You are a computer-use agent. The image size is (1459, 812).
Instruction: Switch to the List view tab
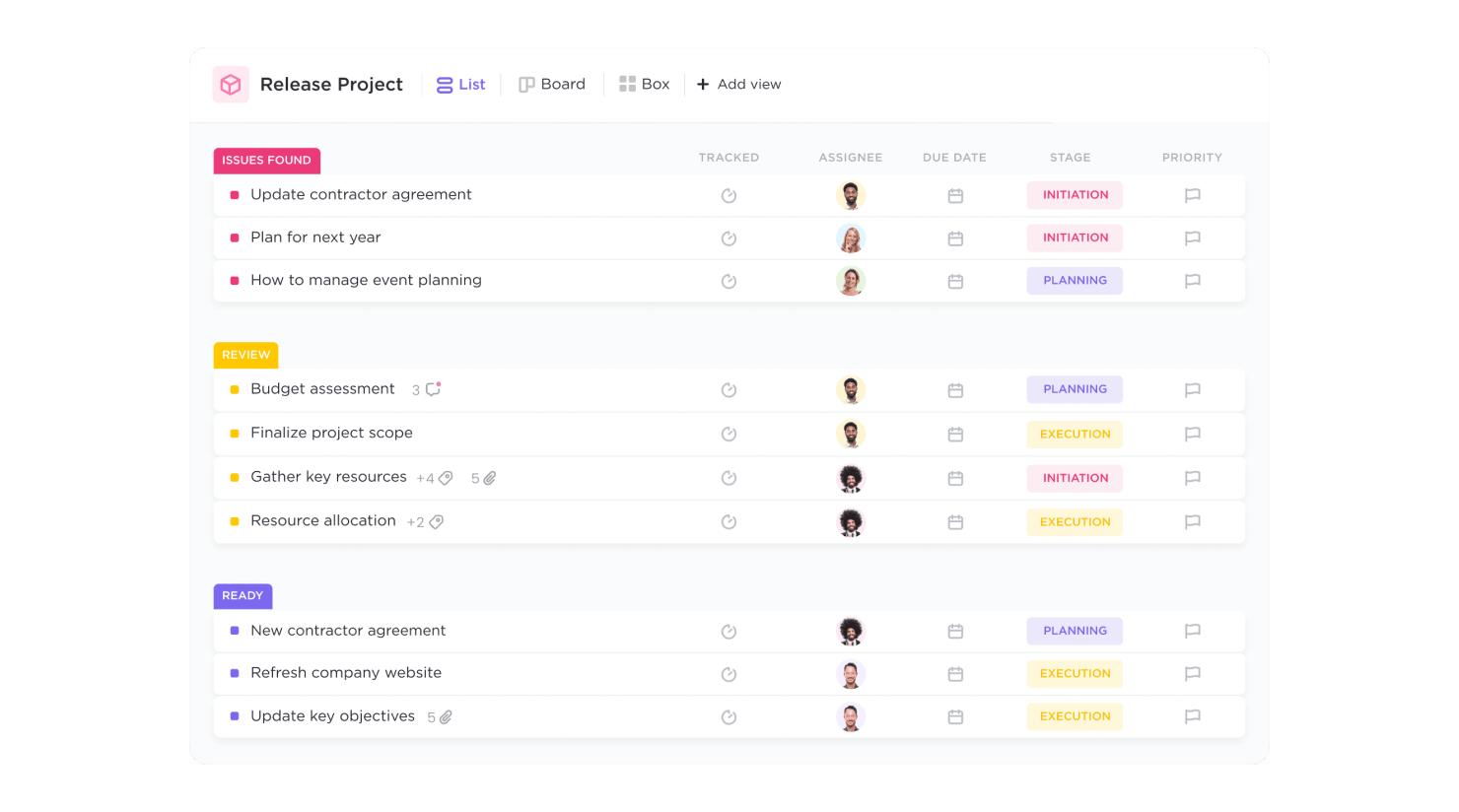pyautogui.click(x=460, y=85)
